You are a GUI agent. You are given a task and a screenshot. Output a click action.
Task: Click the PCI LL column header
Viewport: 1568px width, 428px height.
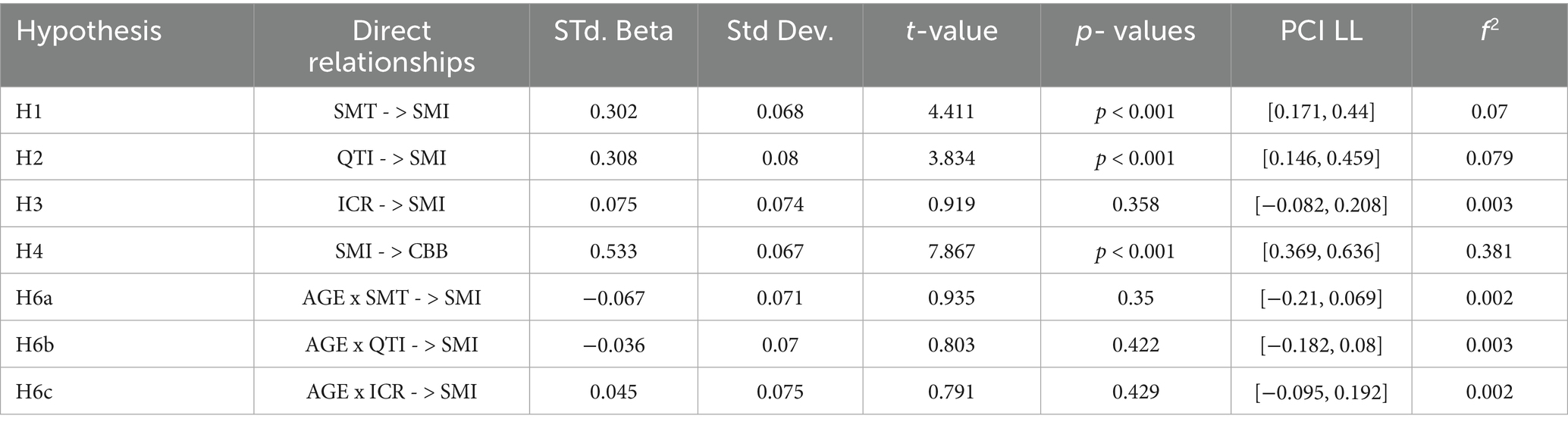coord(1321,31)
